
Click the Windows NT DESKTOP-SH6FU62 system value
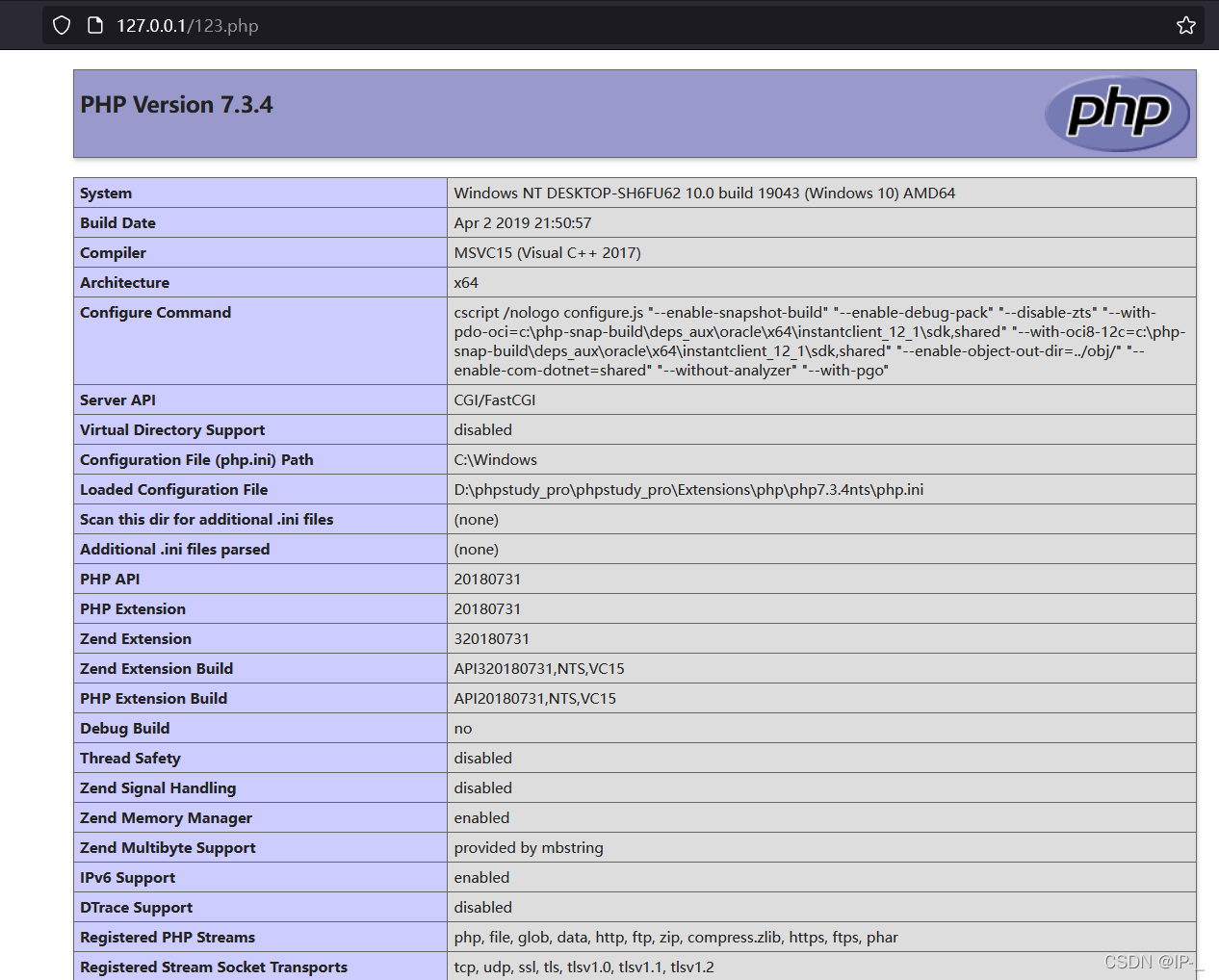coord(705,193)
